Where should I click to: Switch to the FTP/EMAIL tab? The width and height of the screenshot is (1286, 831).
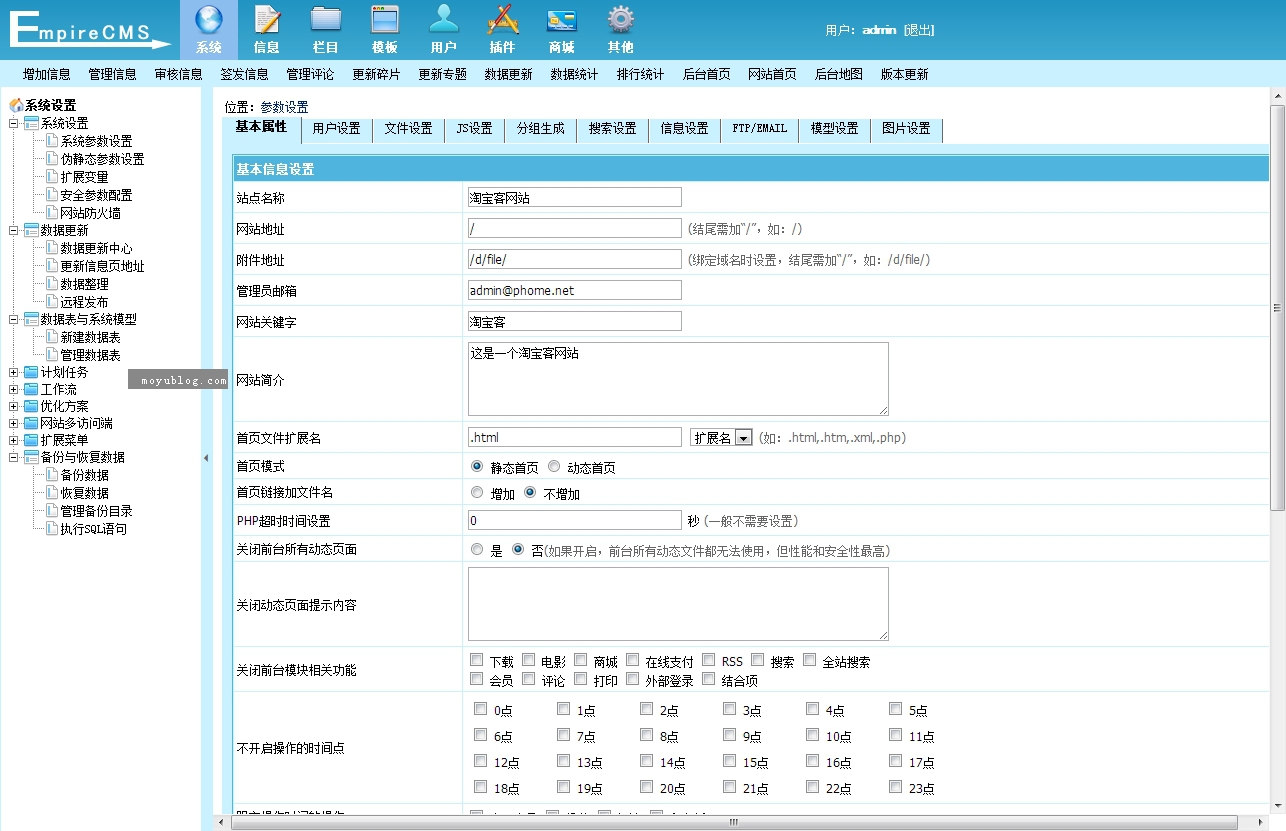tap(759, 129)
